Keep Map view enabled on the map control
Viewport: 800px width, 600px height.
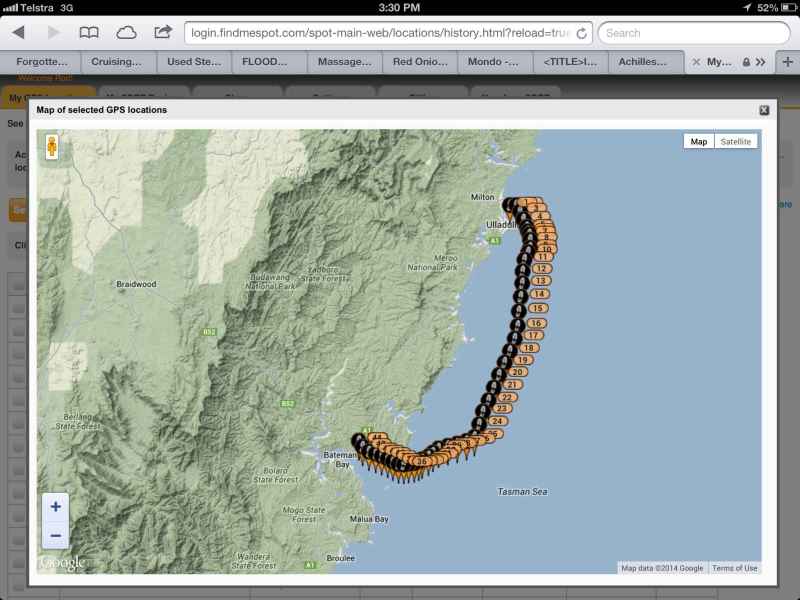pyautogui.click(x=698, y=141)
